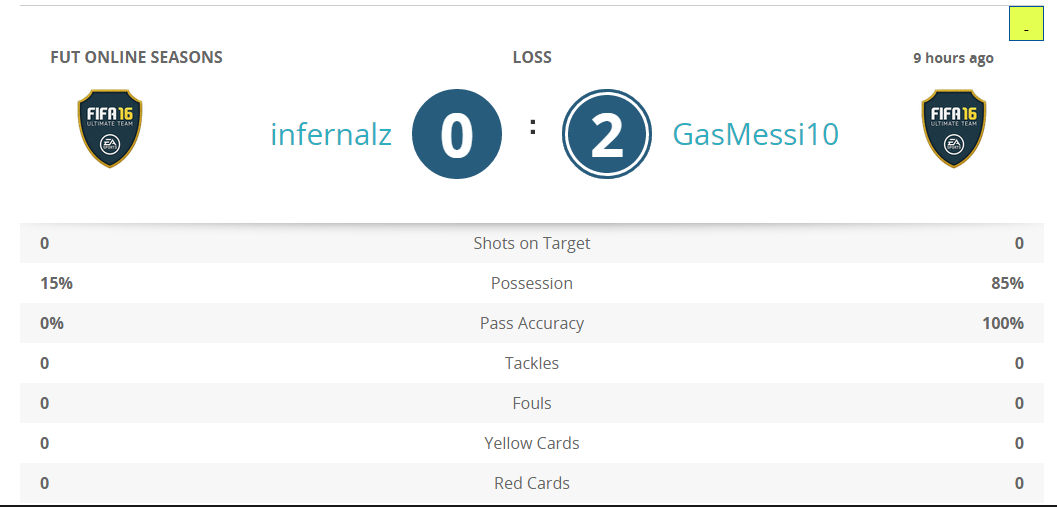Click infernalz's 15% possession value
Viewport: 1057px width, 507px height.
pos(56,283)
